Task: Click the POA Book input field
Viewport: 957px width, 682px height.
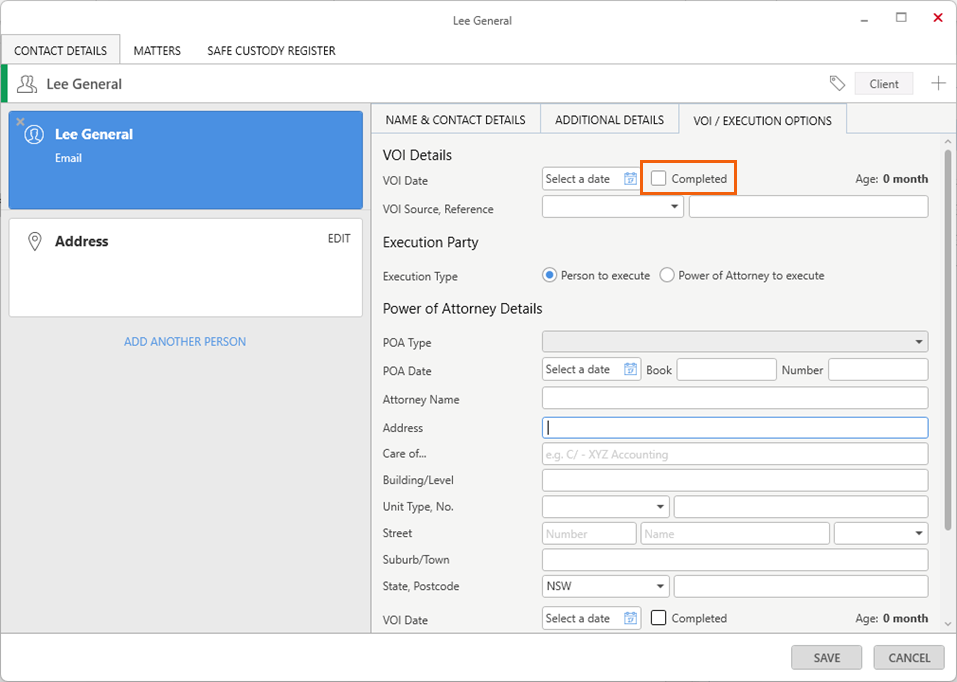Action: click(x=726, y=369)
